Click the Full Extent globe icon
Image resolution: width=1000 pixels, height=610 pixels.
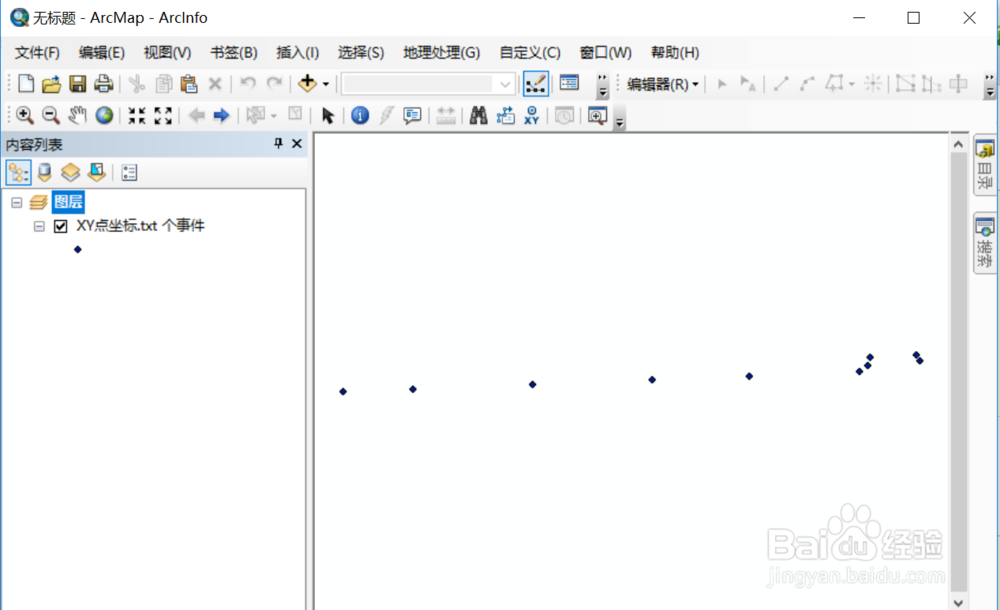(104, 115)
